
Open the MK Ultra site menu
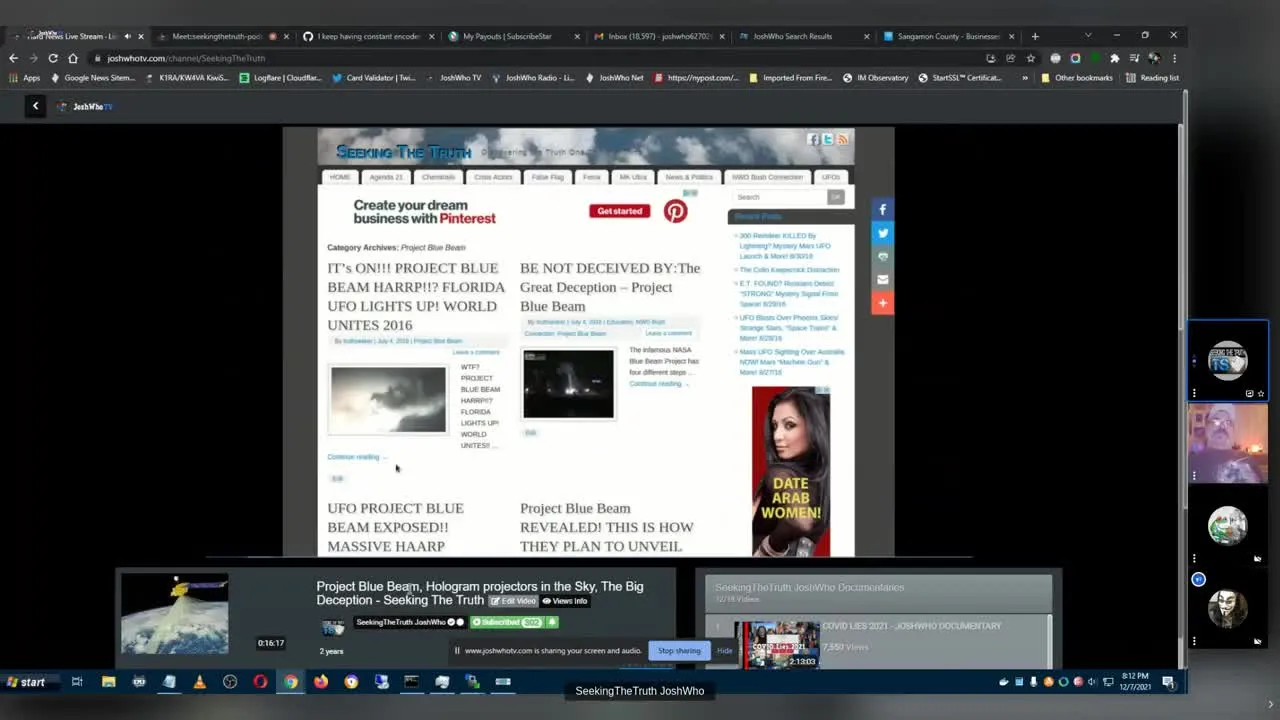[633, 177]
